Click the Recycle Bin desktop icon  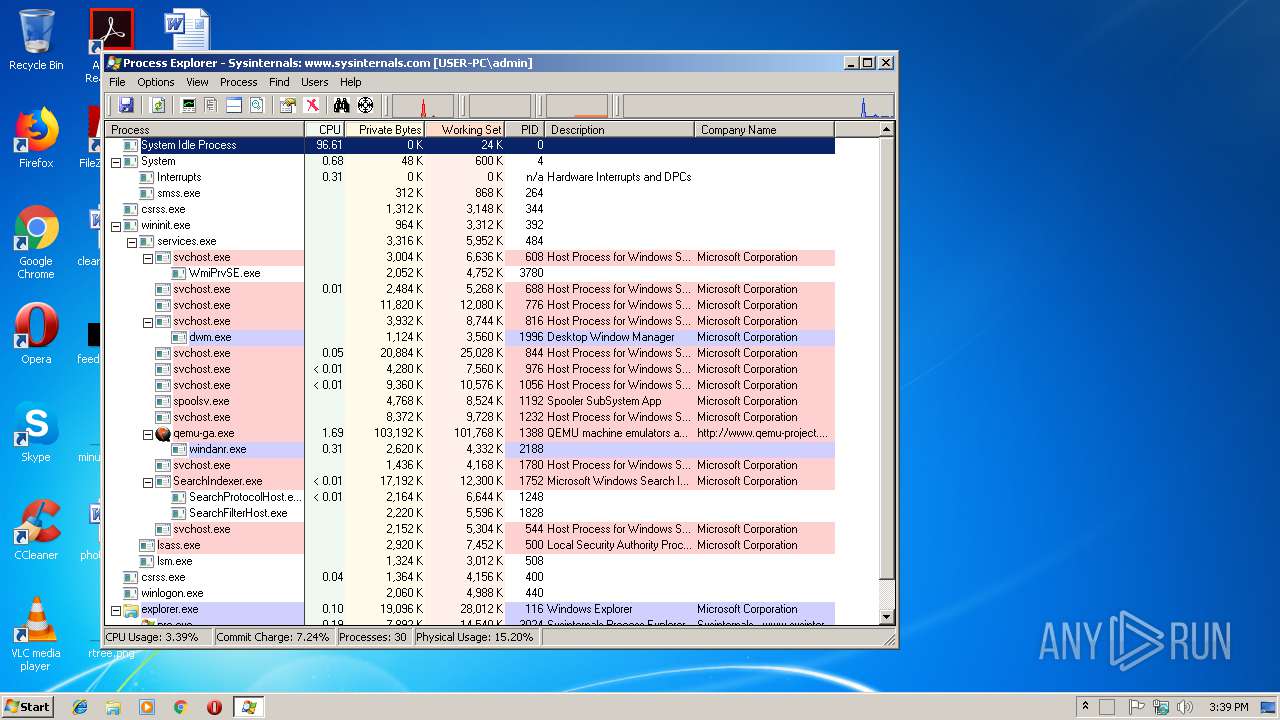pos(36,40)
